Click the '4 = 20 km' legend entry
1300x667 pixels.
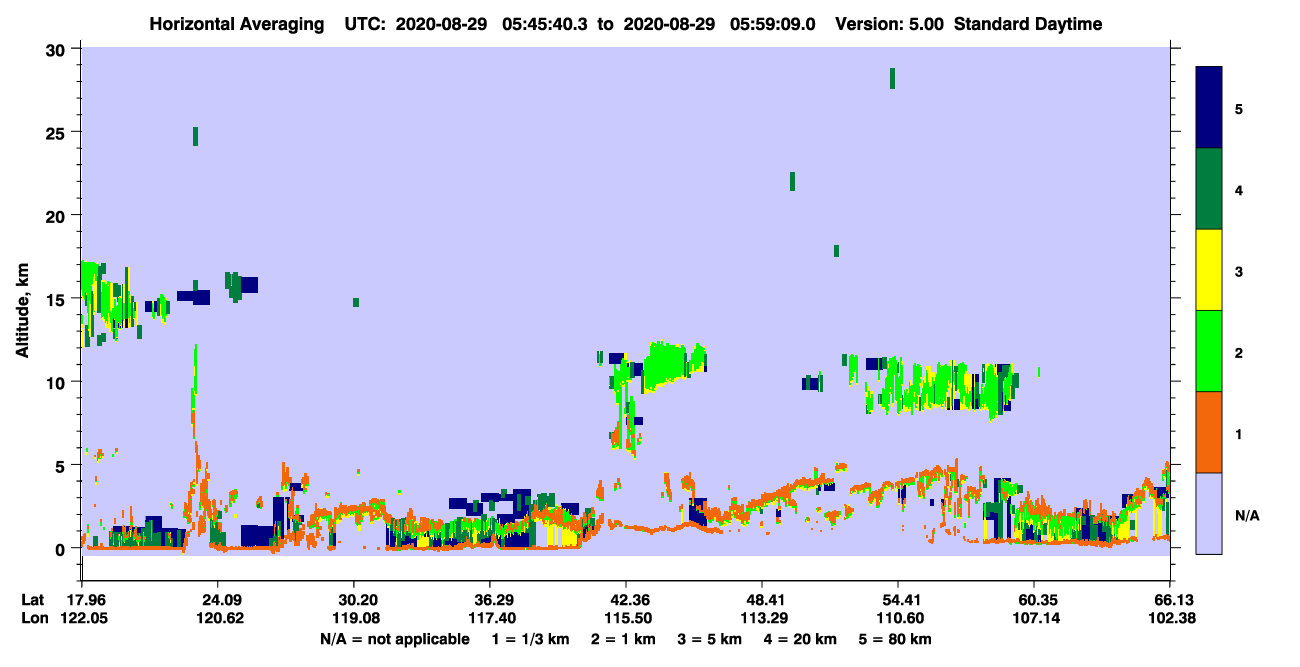pyautogui.click(x=800, y=639)
